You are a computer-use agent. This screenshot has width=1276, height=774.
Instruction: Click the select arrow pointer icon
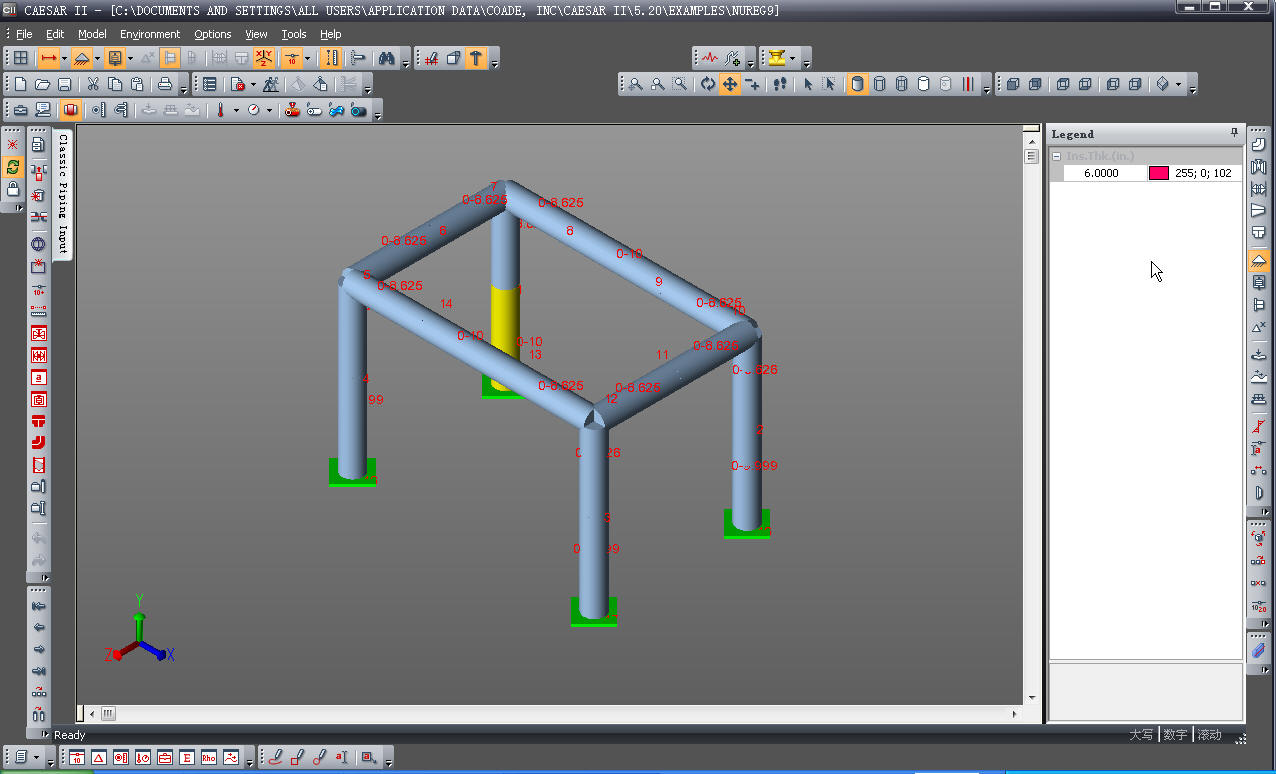click(x=808, y=84)
